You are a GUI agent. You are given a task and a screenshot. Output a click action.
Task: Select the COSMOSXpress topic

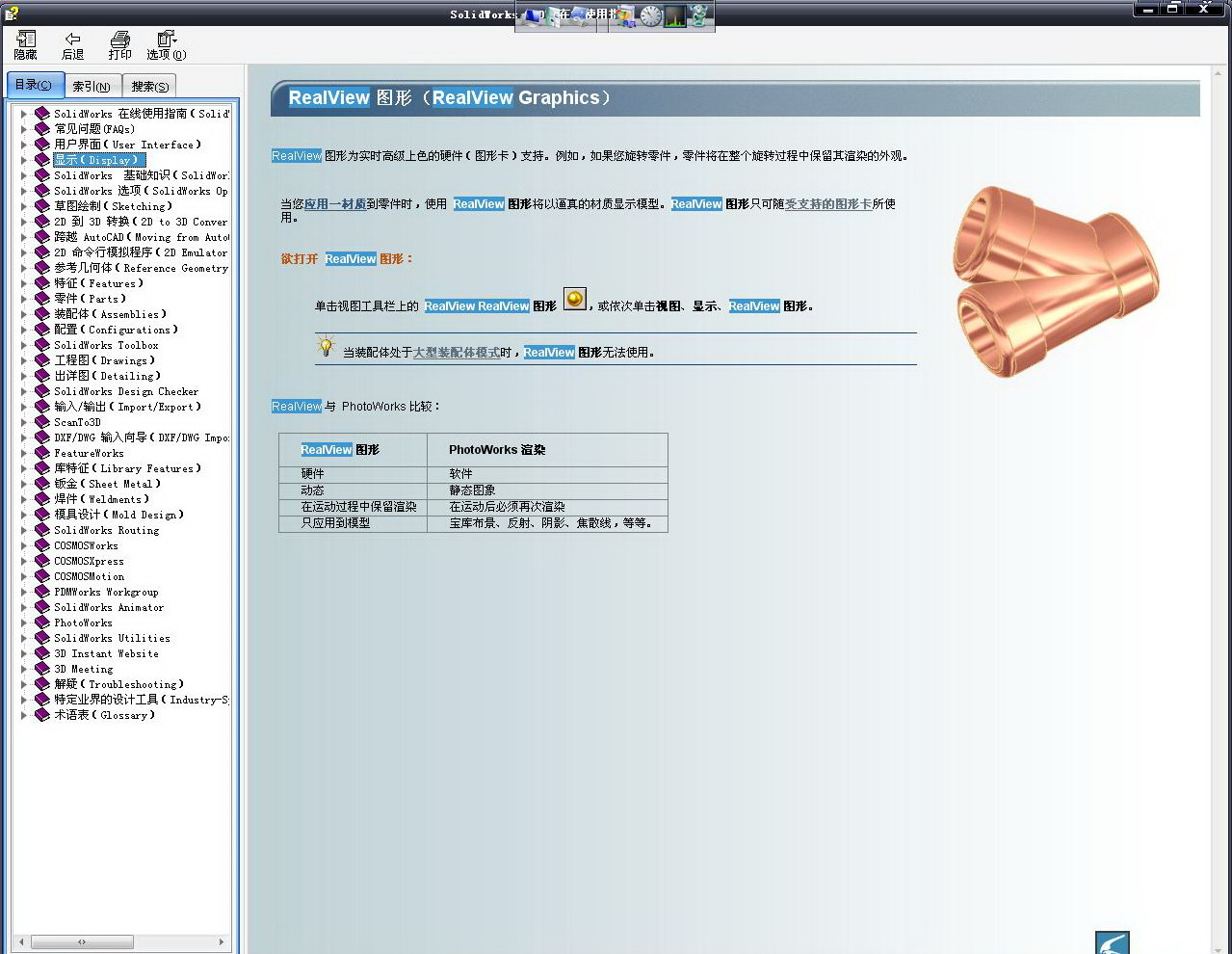click(89, 561)
